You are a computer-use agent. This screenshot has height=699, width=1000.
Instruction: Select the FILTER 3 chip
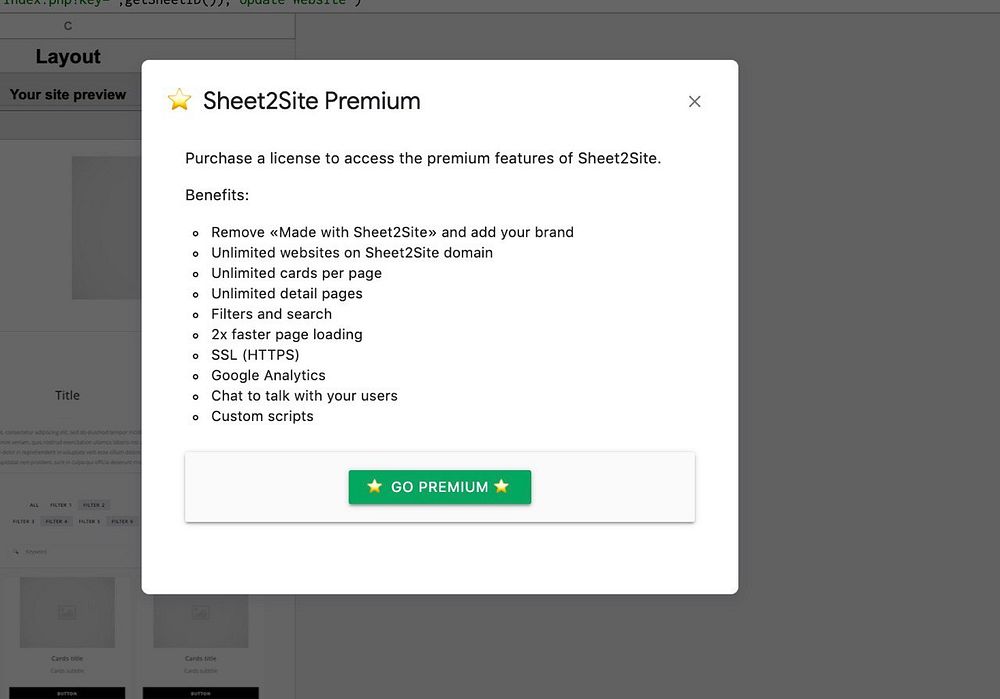pyautogui.click(x=23, y=521)
